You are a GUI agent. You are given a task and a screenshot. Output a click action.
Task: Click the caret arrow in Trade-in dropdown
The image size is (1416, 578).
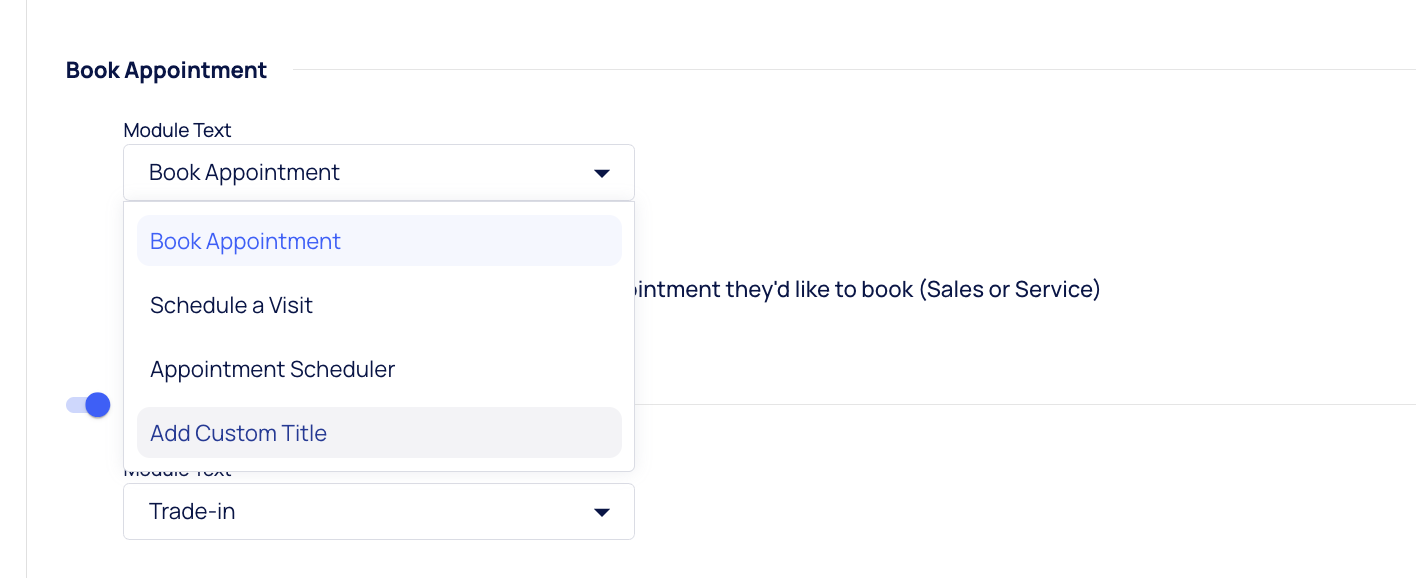(x=601, y=512)
